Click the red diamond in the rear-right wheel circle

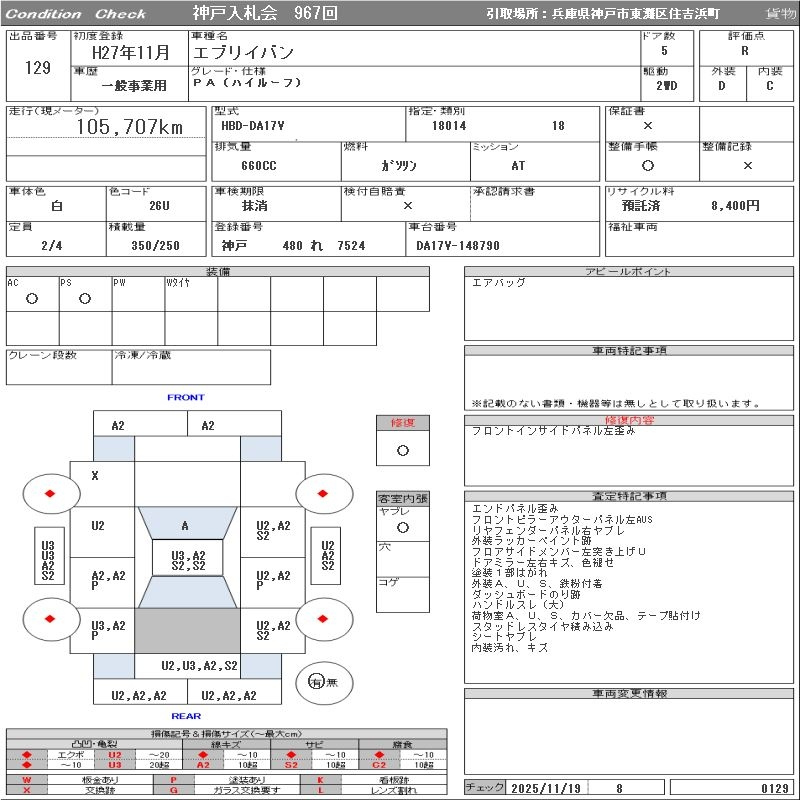(323, 619)
